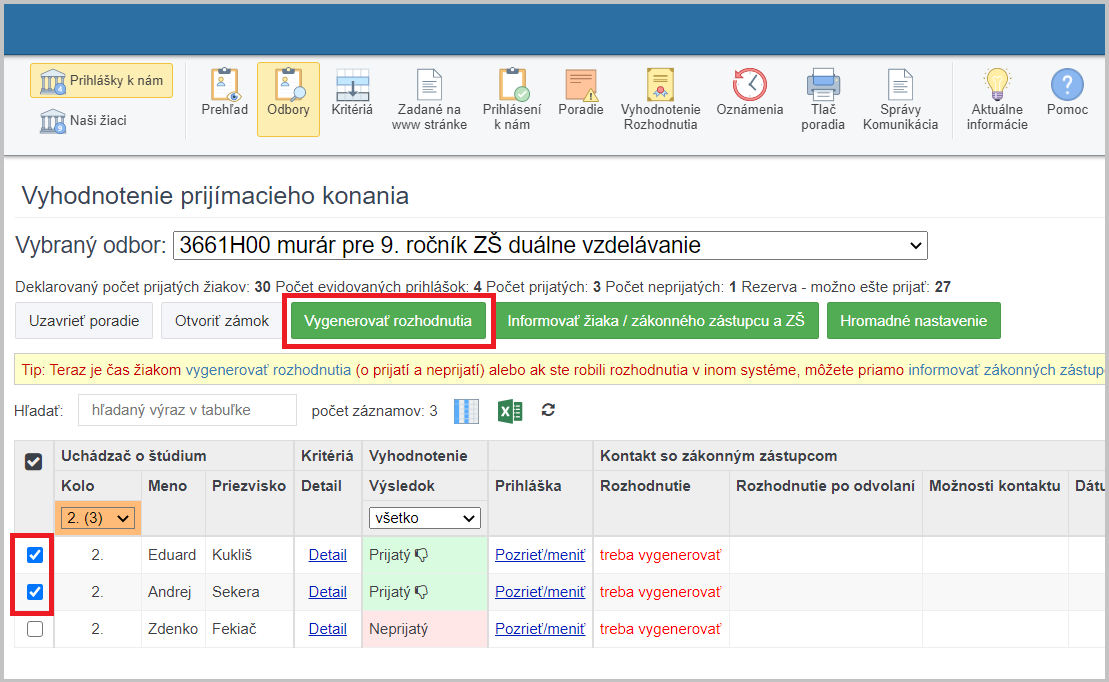1109x682 pixels.
Task: Open Pozrieť/meniť for Zdenko Fekiač
Action: tap(540, 629)
